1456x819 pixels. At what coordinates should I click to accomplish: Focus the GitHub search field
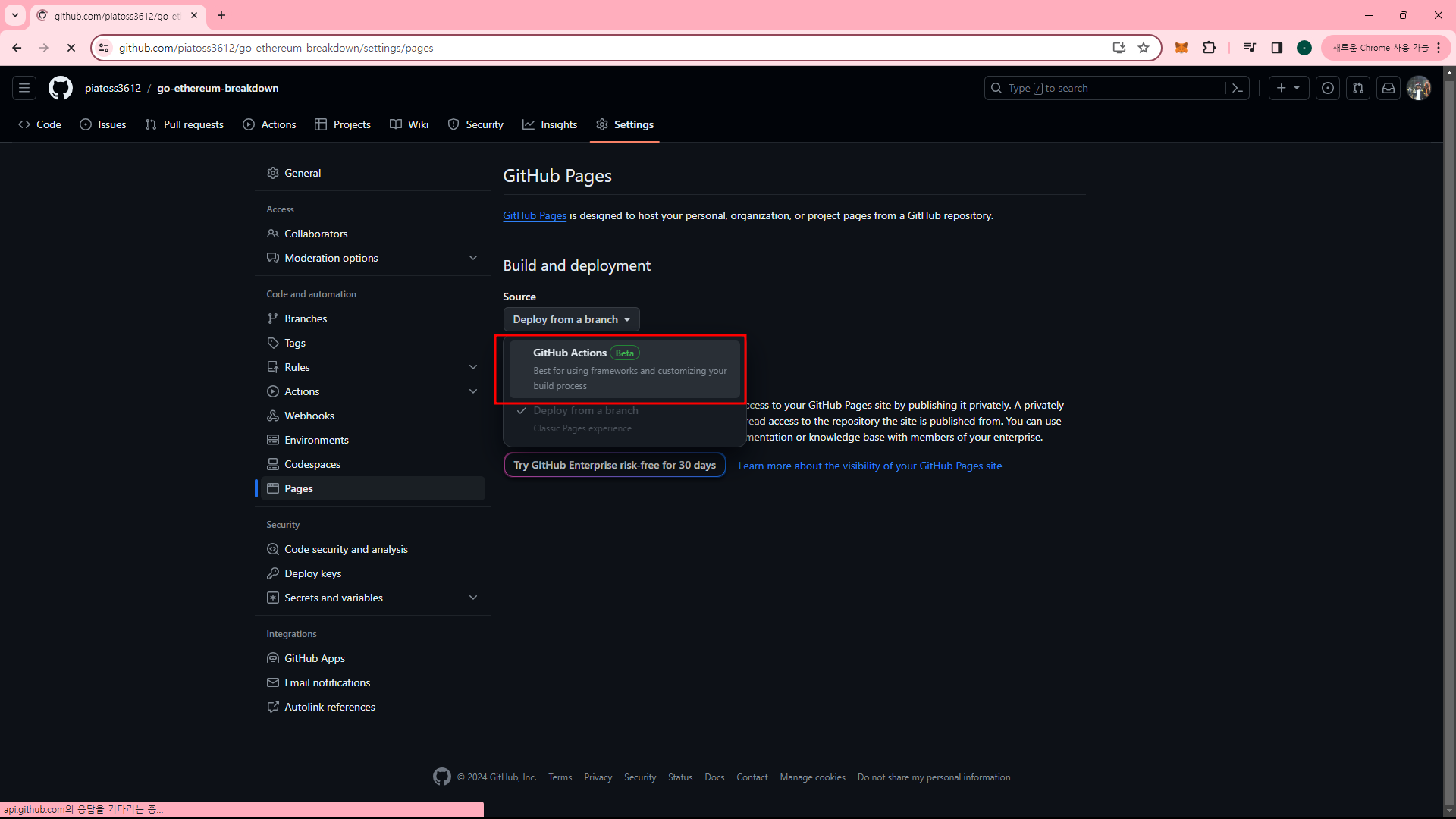[x=1106, y=88]
